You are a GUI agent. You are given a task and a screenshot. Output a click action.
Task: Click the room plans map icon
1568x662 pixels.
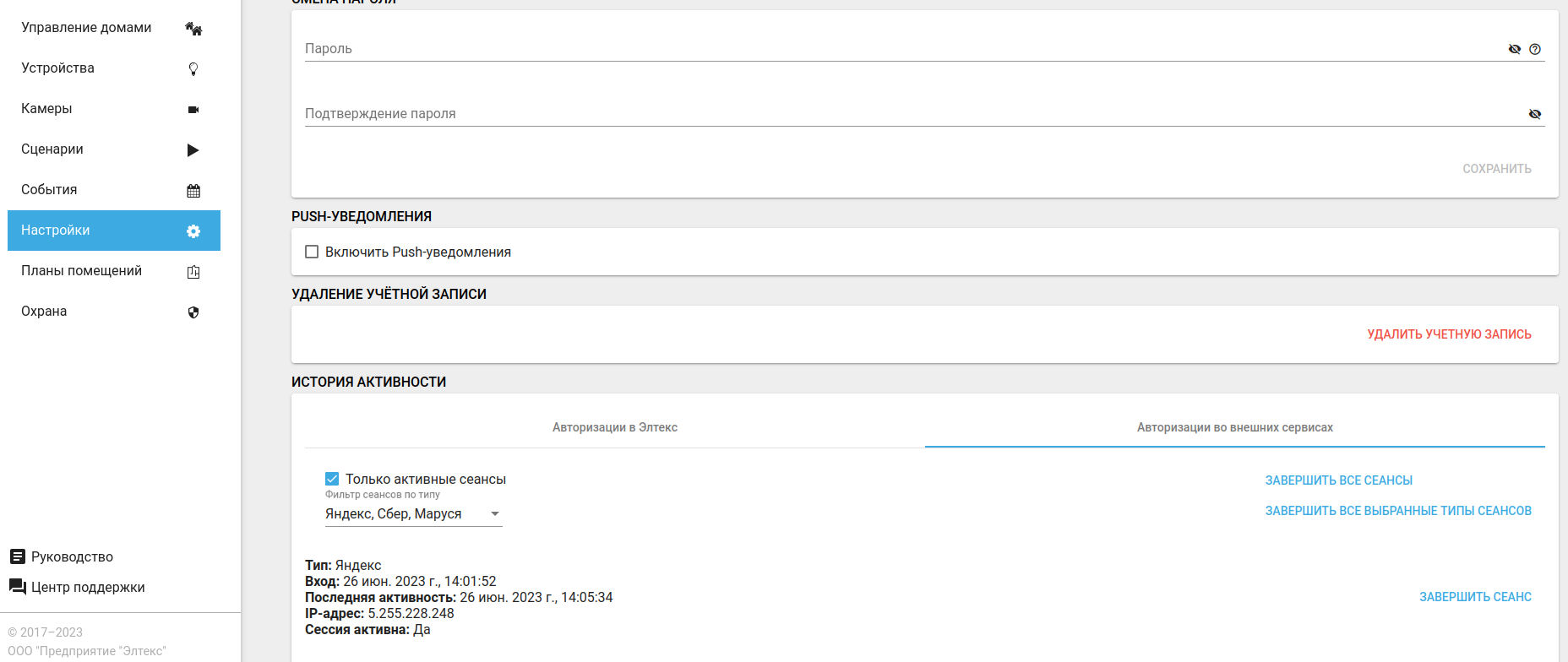[x=193, y=272]
